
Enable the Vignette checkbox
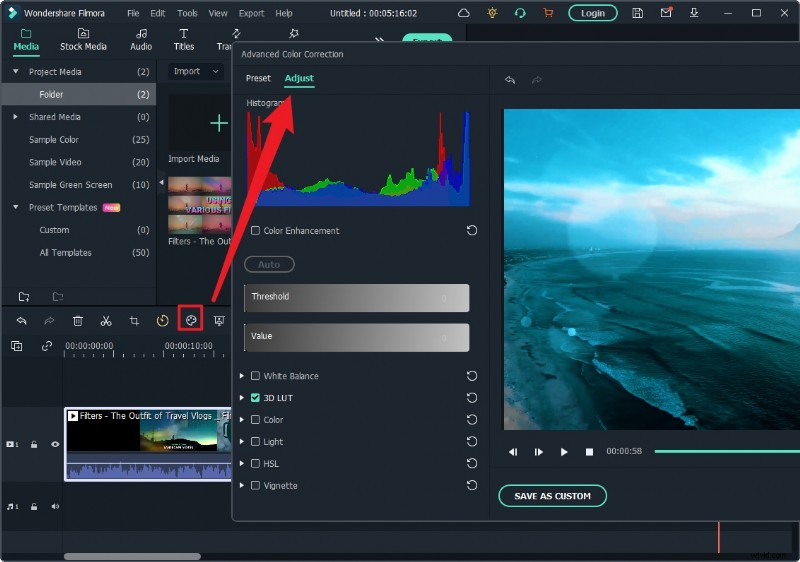tap(255, 486)
